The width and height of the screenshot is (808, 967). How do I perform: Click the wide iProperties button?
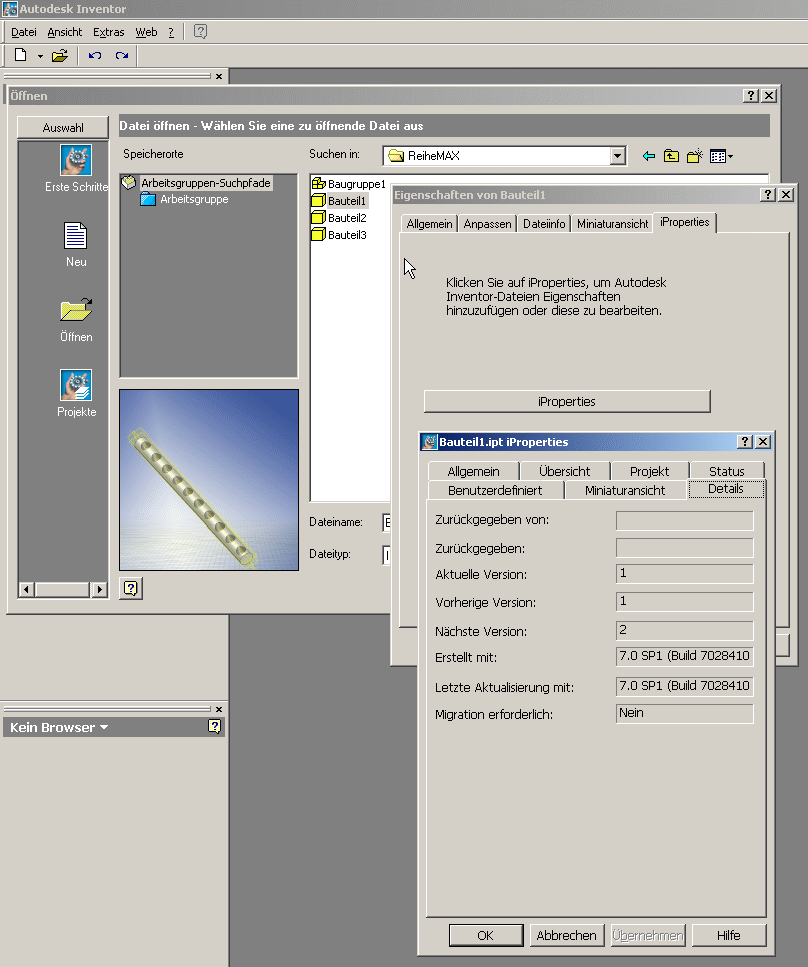click(x=567, y=401)
